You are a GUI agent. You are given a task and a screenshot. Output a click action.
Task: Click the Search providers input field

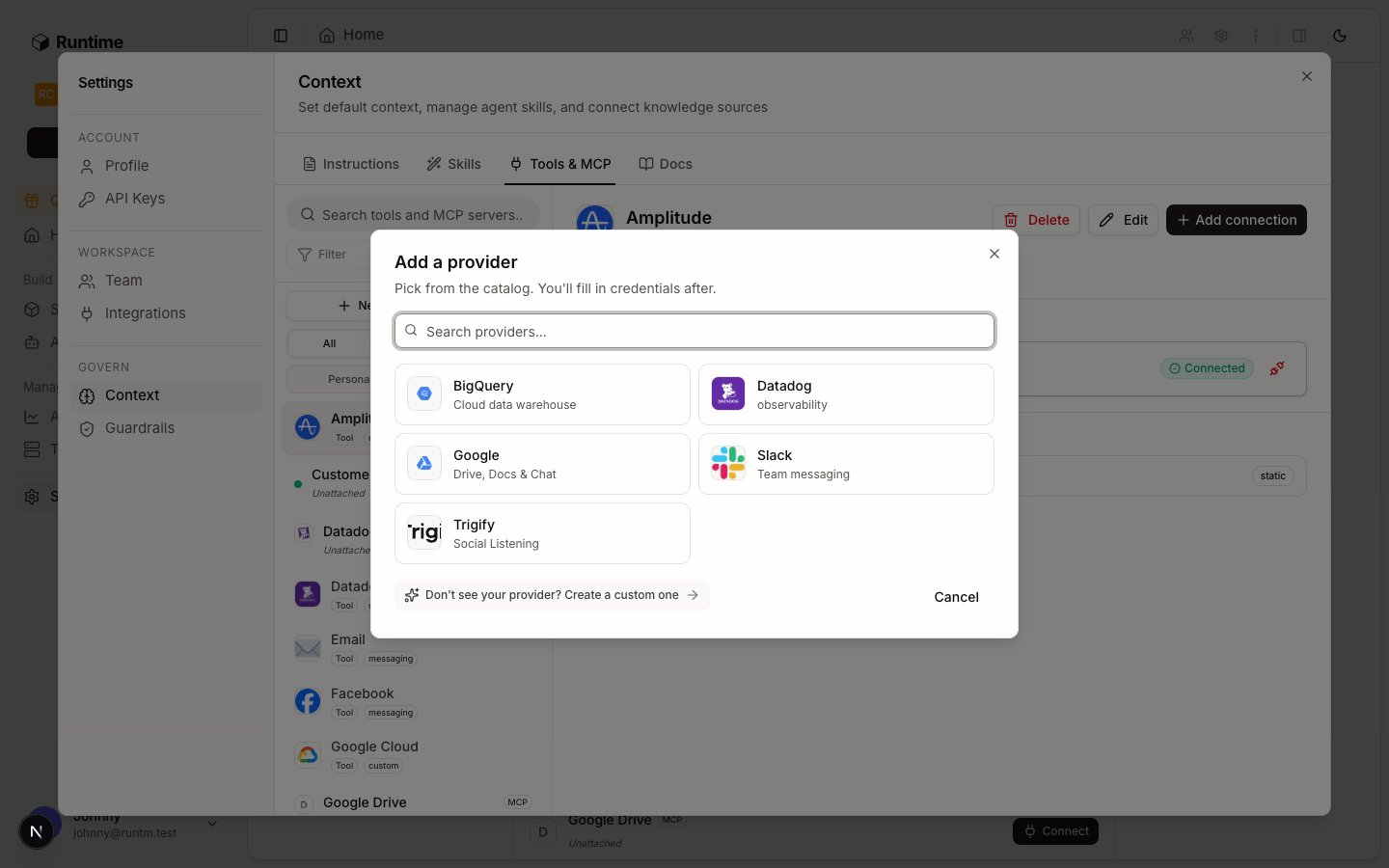pos(694,331)
